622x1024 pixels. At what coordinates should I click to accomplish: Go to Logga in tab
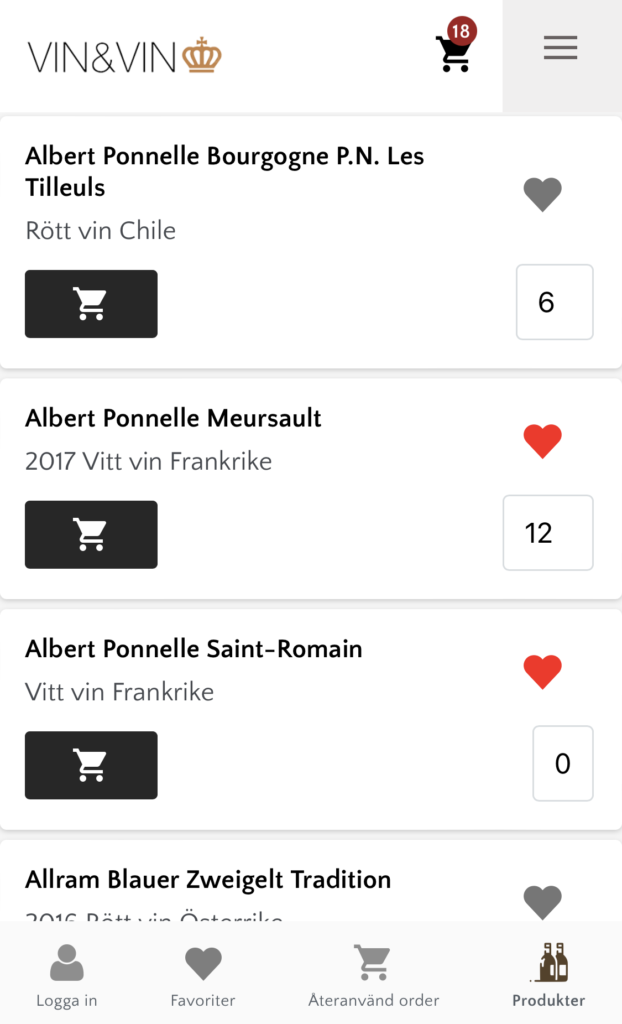coord(67,975)
